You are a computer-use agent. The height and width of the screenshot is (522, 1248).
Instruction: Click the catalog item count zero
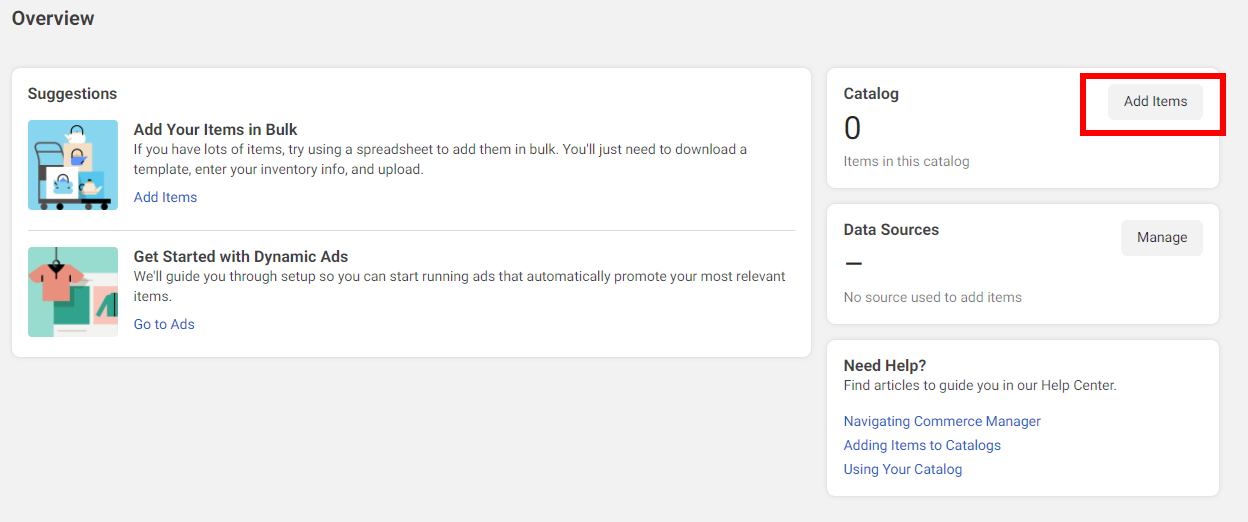[852, 128]
